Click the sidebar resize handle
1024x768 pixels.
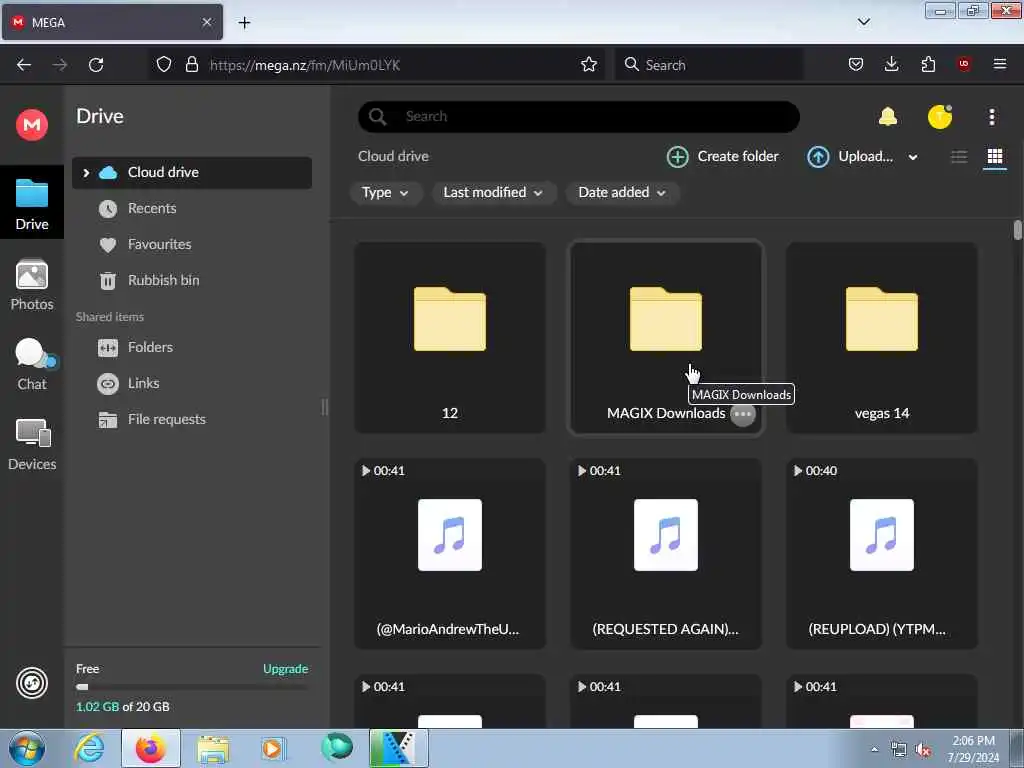click(325, 407)
